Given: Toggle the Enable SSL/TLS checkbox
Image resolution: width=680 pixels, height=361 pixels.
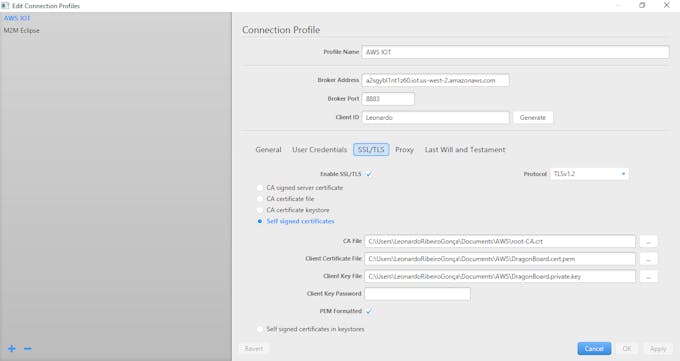Looking at the screenshot, I should [369, 174].
